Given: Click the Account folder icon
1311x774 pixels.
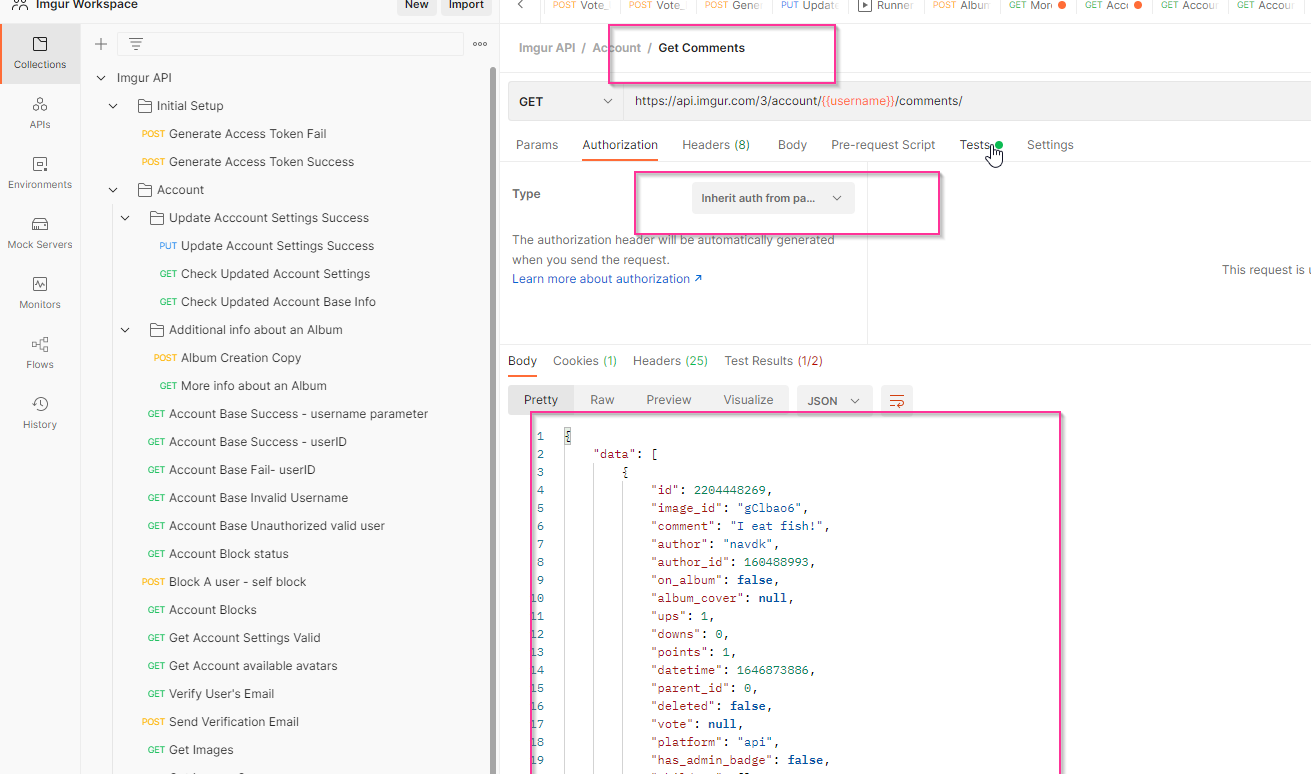Looking at the screenshot, I should [144, 190].
